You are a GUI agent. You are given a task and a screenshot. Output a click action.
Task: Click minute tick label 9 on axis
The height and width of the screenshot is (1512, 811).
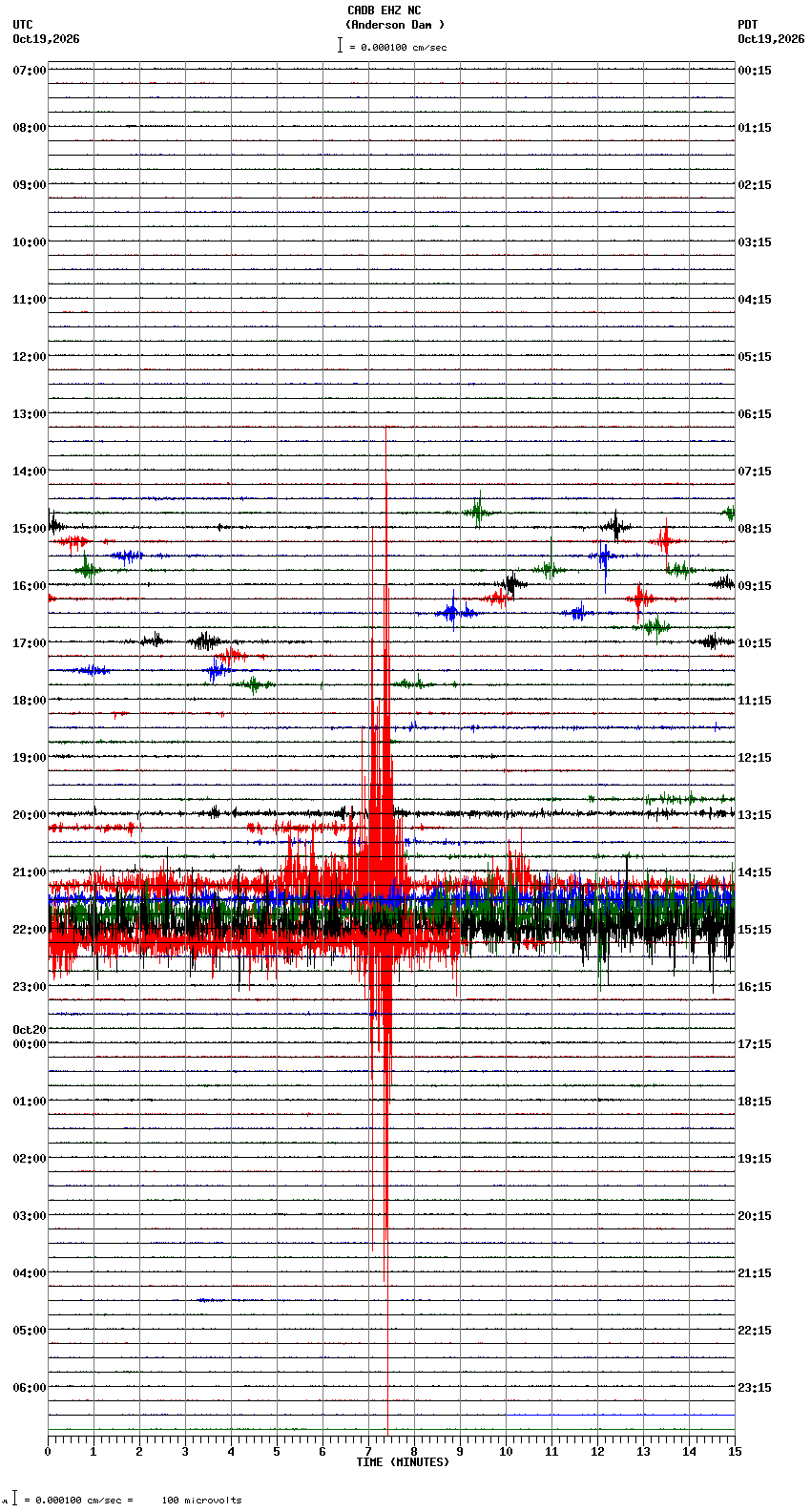(460, 1452)
